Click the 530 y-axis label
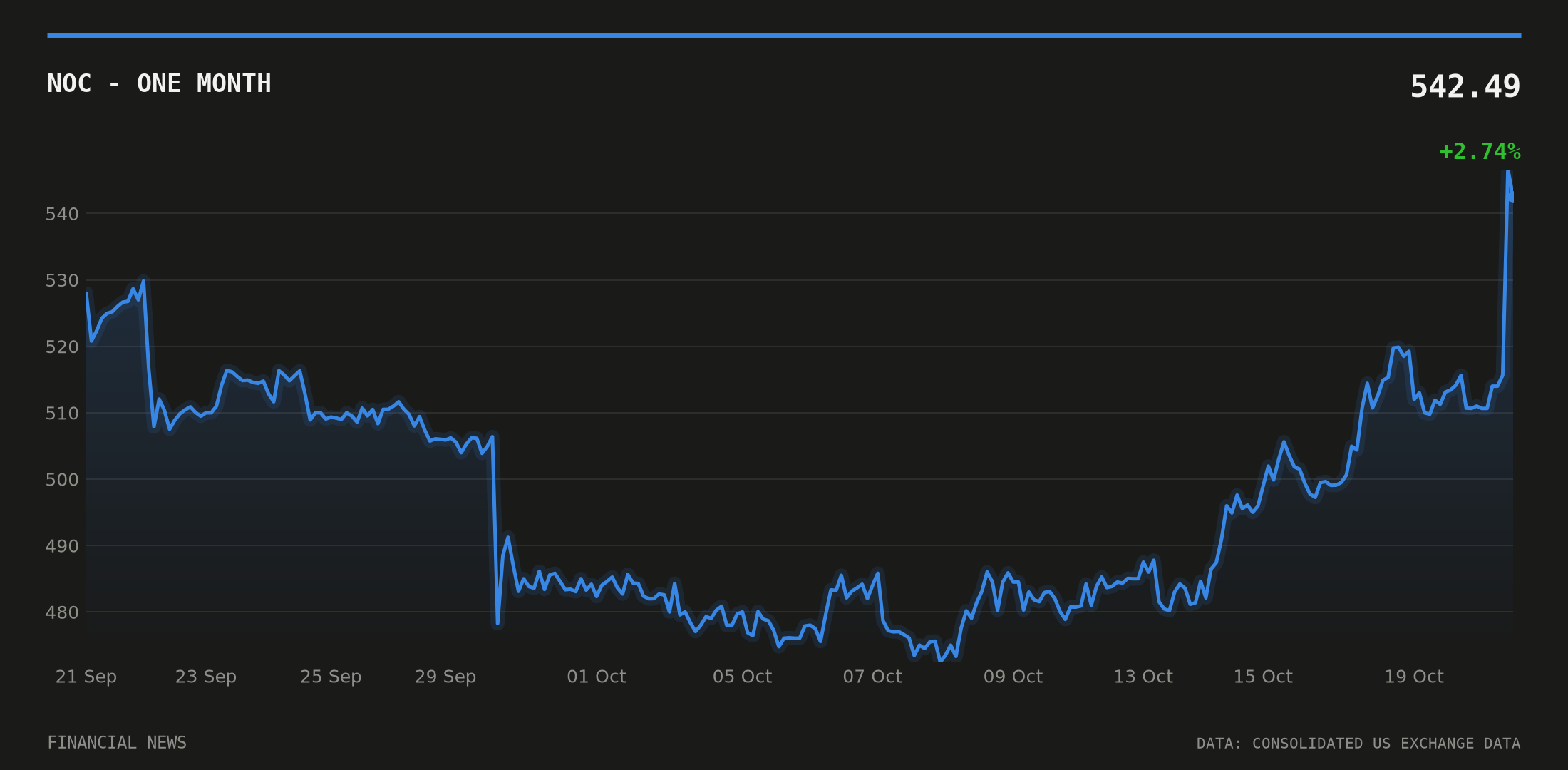Image resolution: width=1568 pixels, height=770 pixels. (62, 281)
